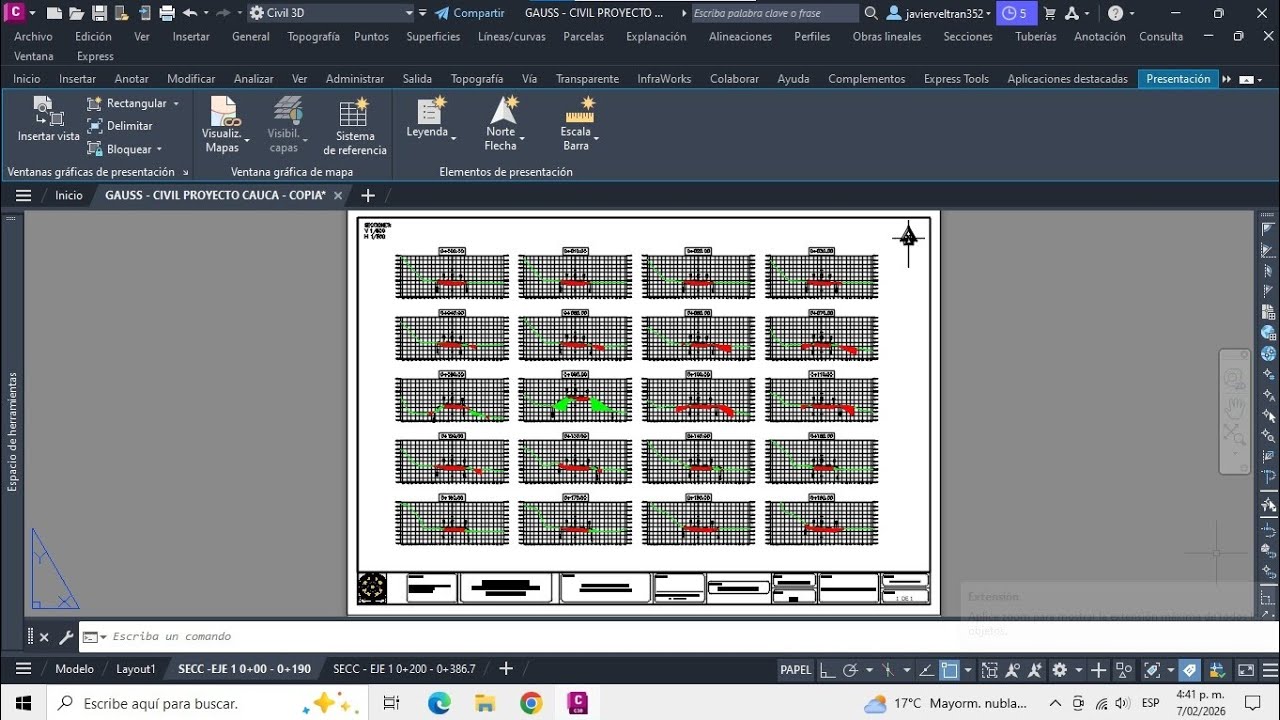Click the Compartir share button
Image resolution: width=1280 pixels, height=720 pixels.
[469, 13]
